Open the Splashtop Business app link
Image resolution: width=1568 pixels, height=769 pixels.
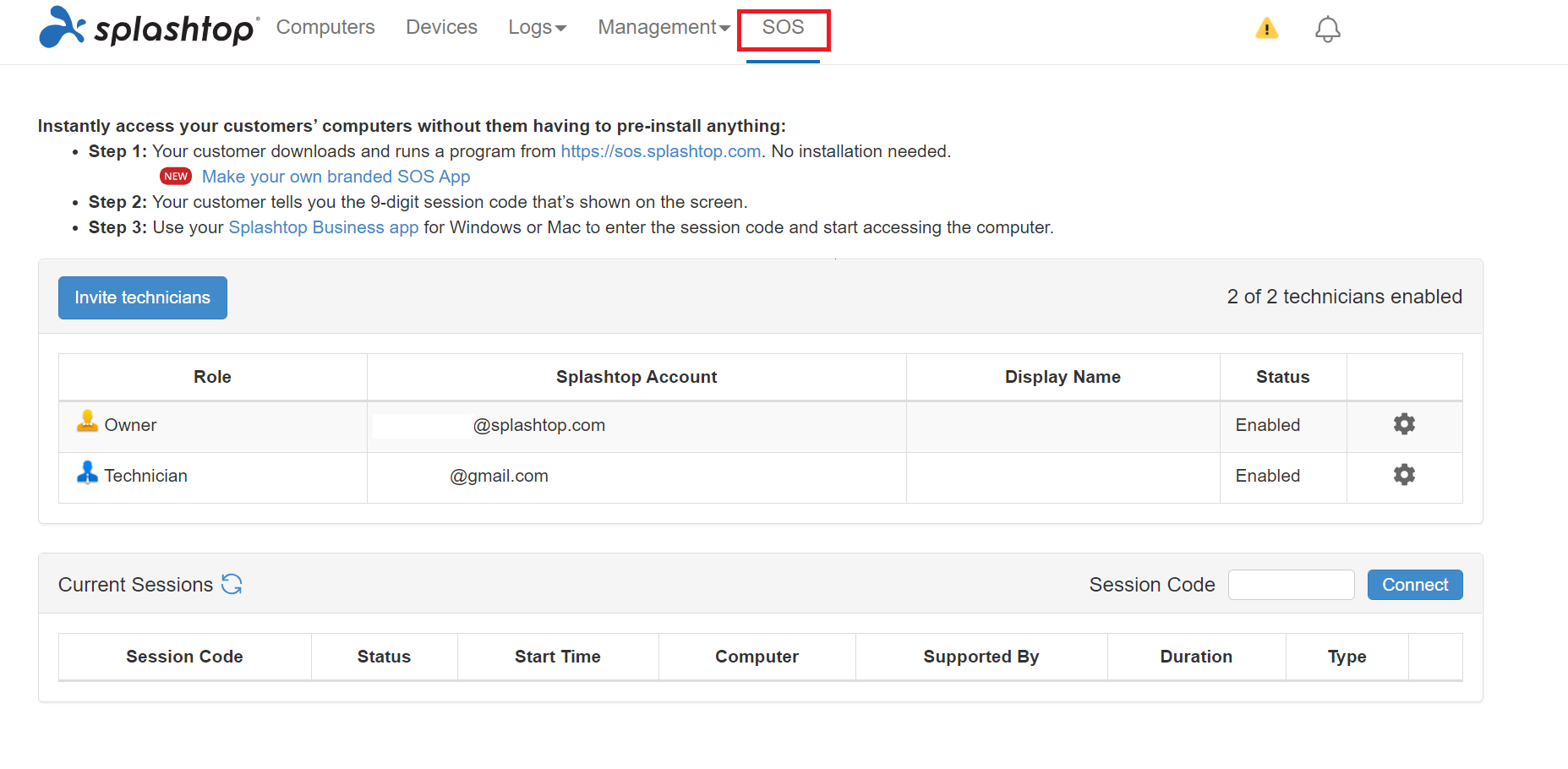[x=324, y=227]
